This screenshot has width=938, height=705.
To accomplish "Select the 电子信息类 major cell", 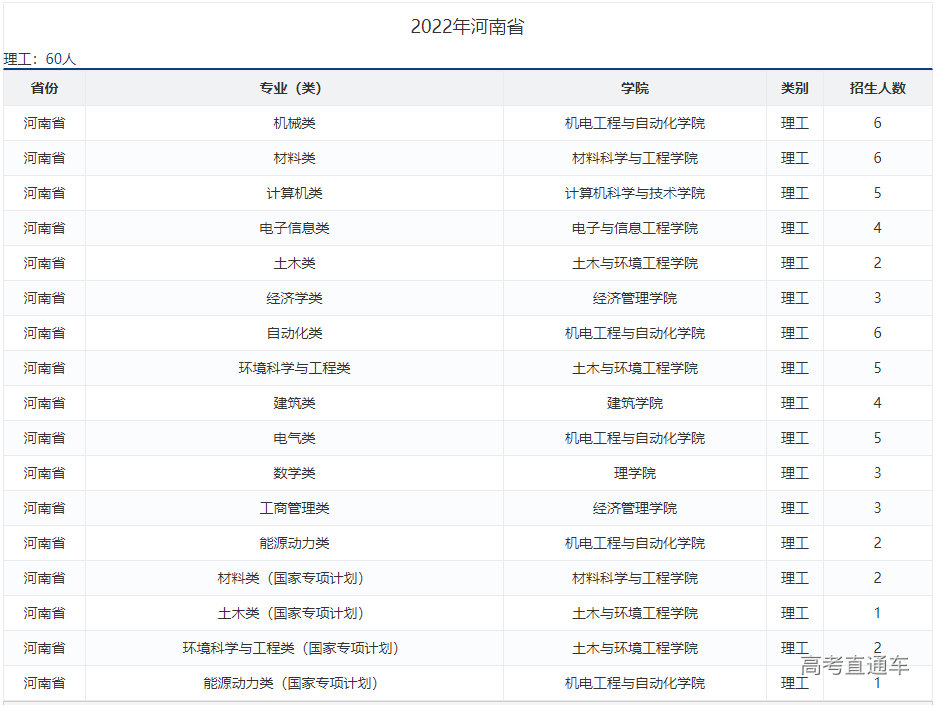I will pos(294,228).
